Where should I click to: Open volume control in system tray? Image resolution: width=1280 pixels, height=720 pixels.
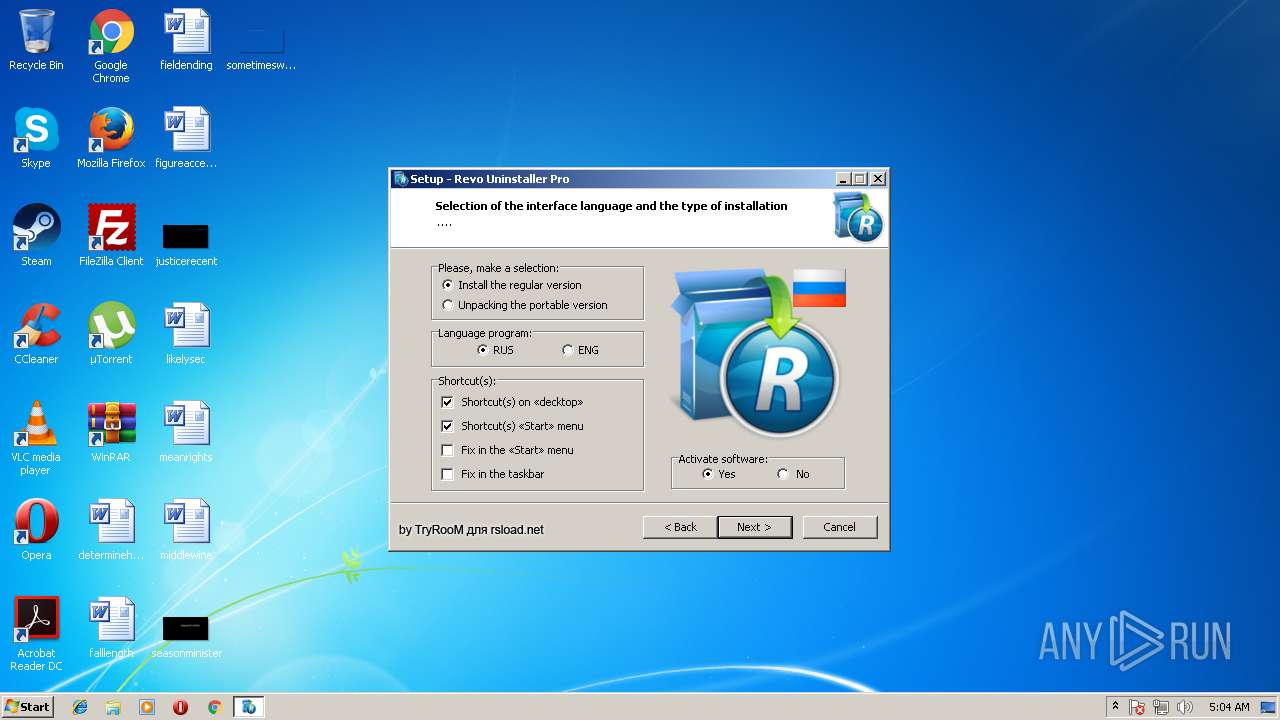[x=1185, y=707]
